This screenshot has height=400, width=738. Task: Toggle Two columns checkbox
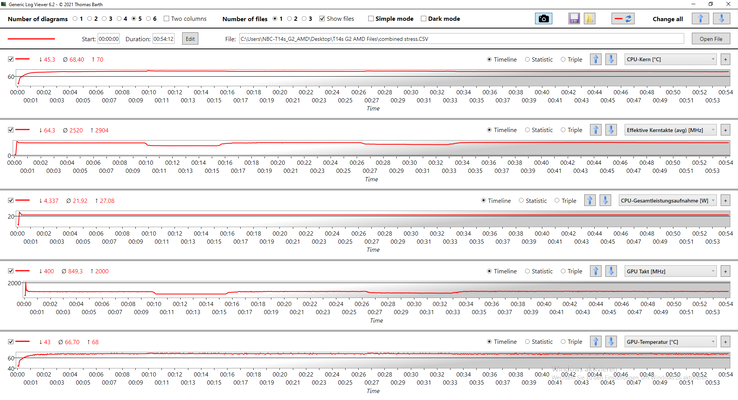pos(166,19)
